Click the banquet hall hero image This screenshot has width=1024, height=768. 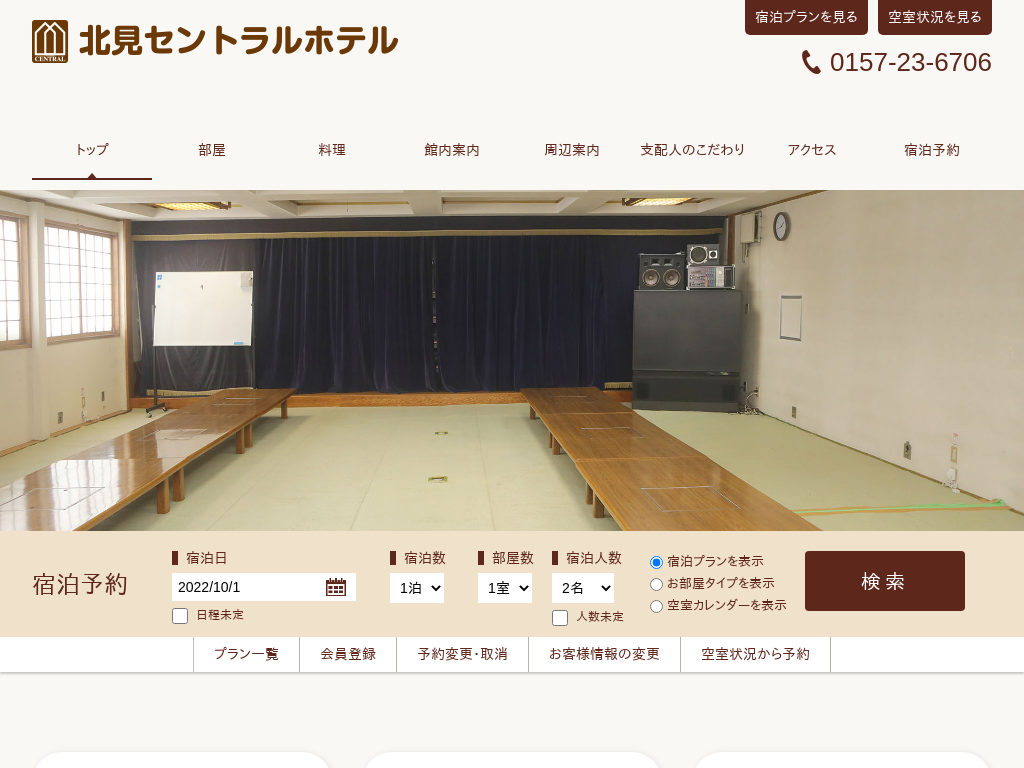tap(512, 360)
